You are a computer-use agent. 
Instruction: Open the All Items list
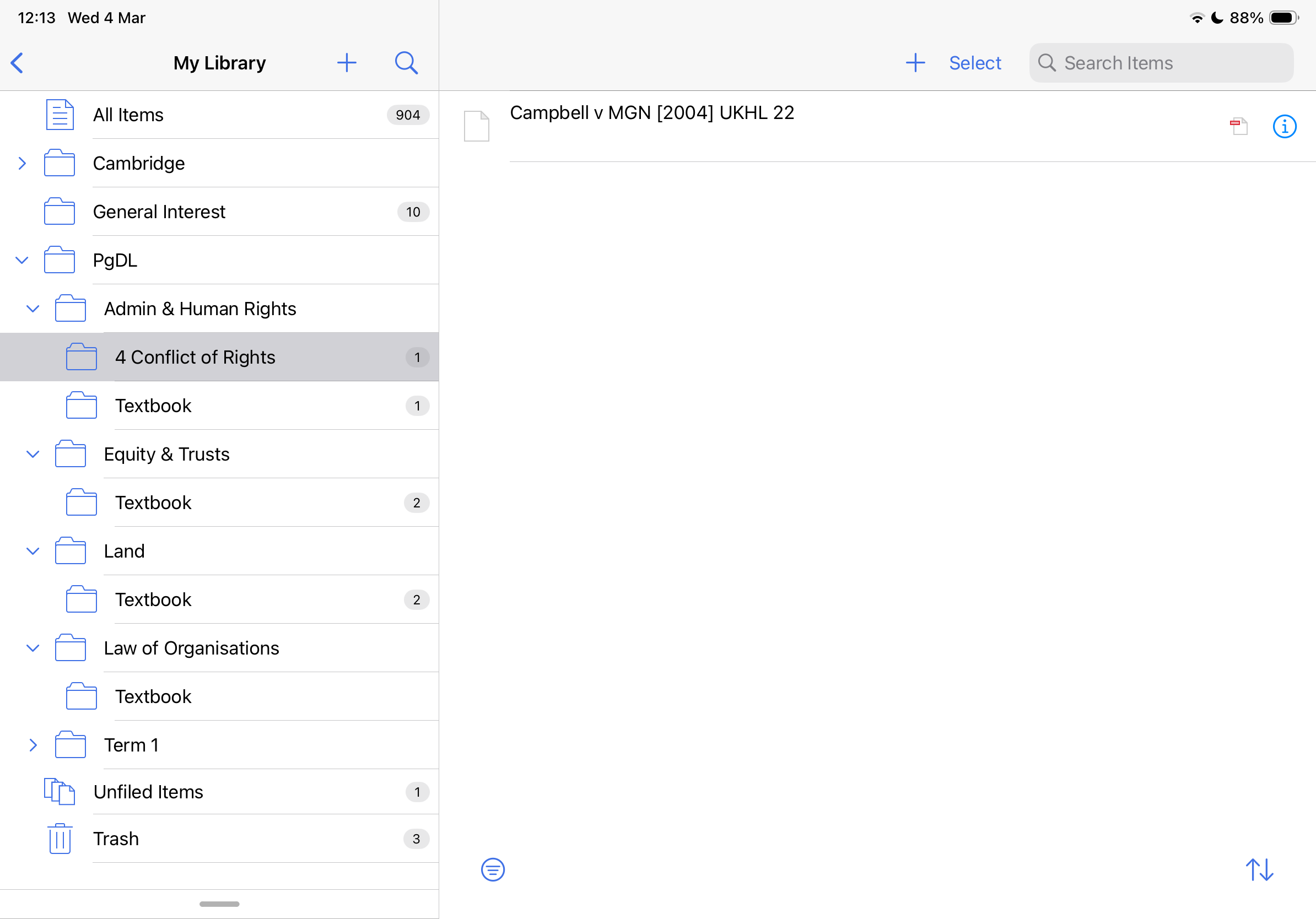pos(128,115)
